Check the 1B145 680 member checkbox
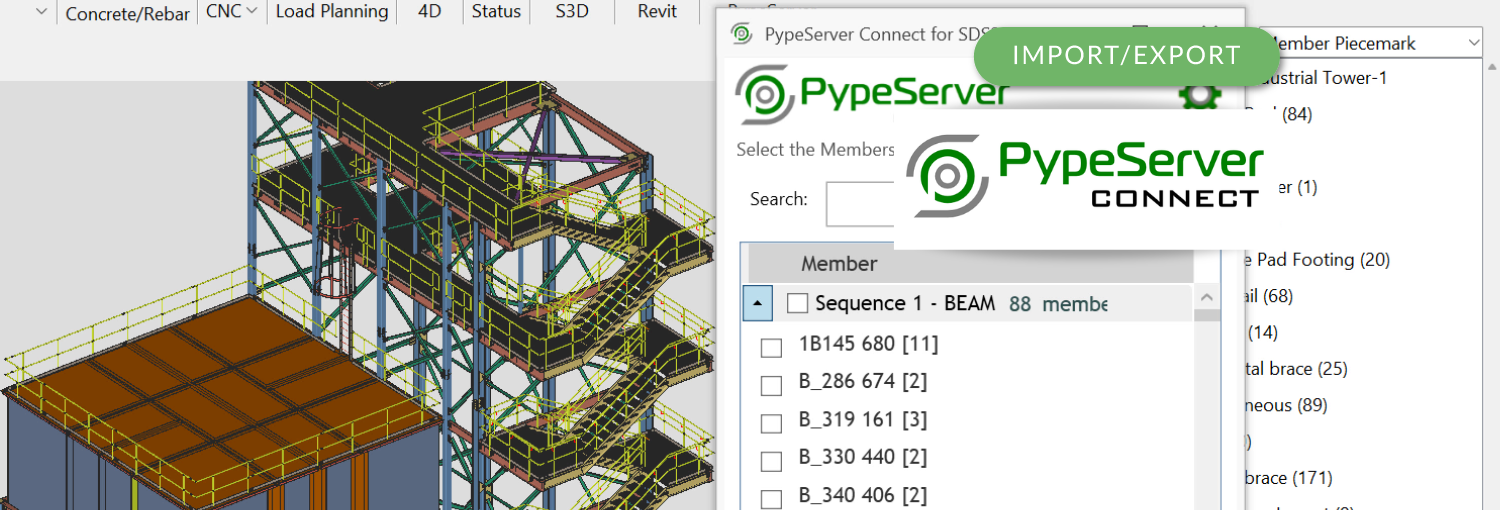The width and height of the screenshot is (1500, 510). pyautogui.click(x=771, y=347)
